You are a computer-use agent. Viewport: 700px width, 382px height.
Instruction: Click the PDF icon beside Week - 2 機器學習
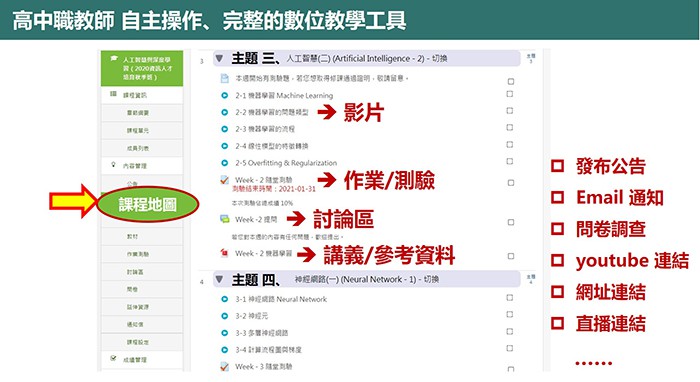[225, 253]
